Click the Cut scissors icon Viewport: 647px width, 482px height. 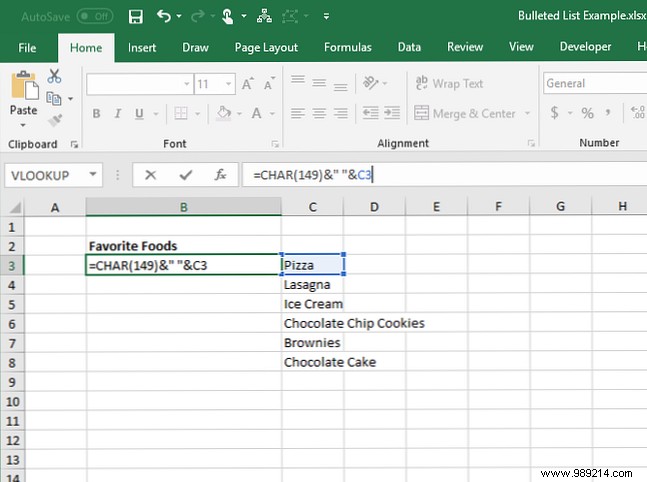click(x=54, y=76)
